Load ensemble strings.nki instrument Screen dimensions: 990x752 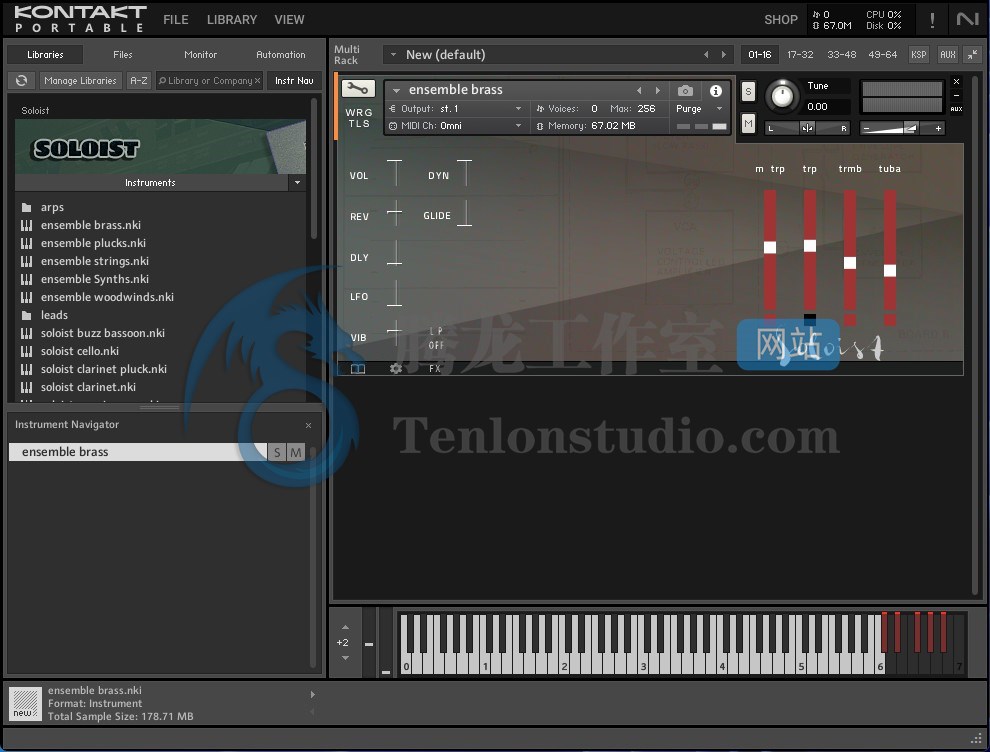click(x=95, y=261)
